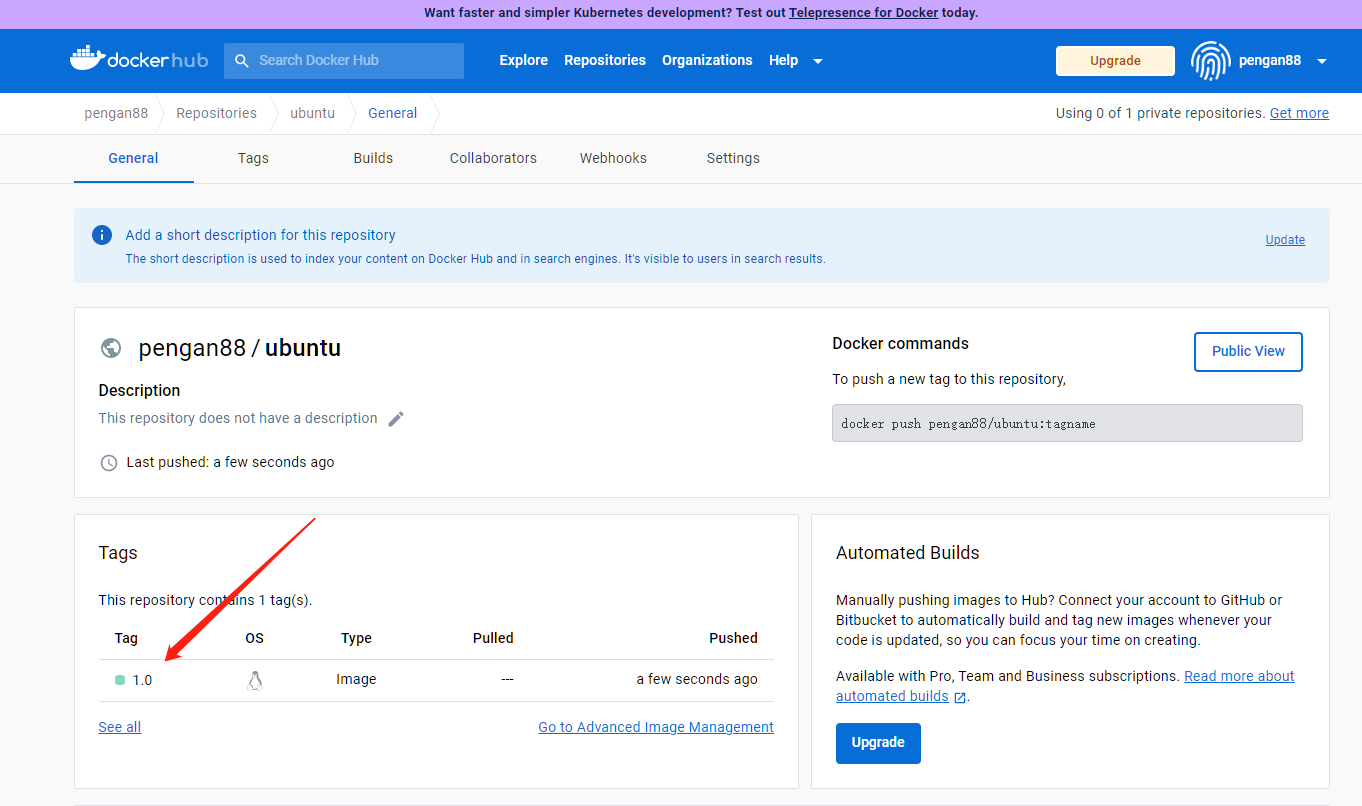Click the Public View button
The height and width of the screenshot is (806, 1362).
(1248, 351)
